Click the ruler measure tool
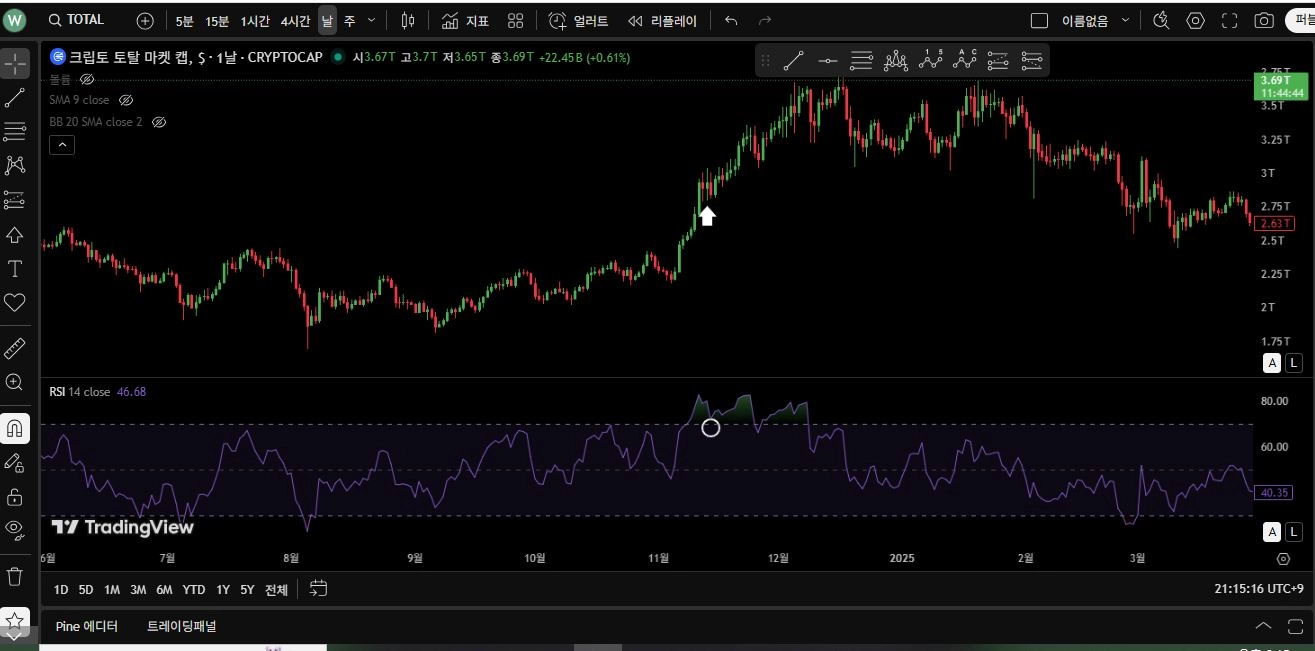1315x651 pixels. tap(15, 348)
